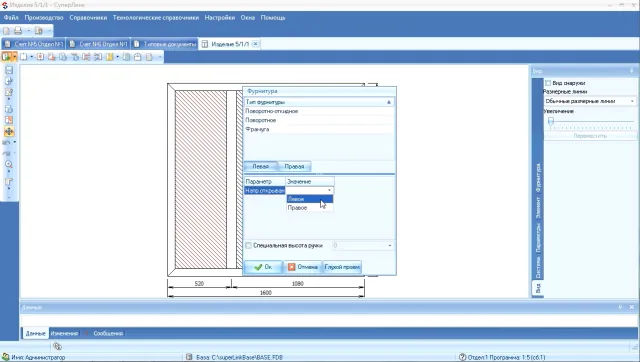Viewport: 640px width, 362px height.
Task: Open the Помощь menu
Action: [x=273, y=18]
